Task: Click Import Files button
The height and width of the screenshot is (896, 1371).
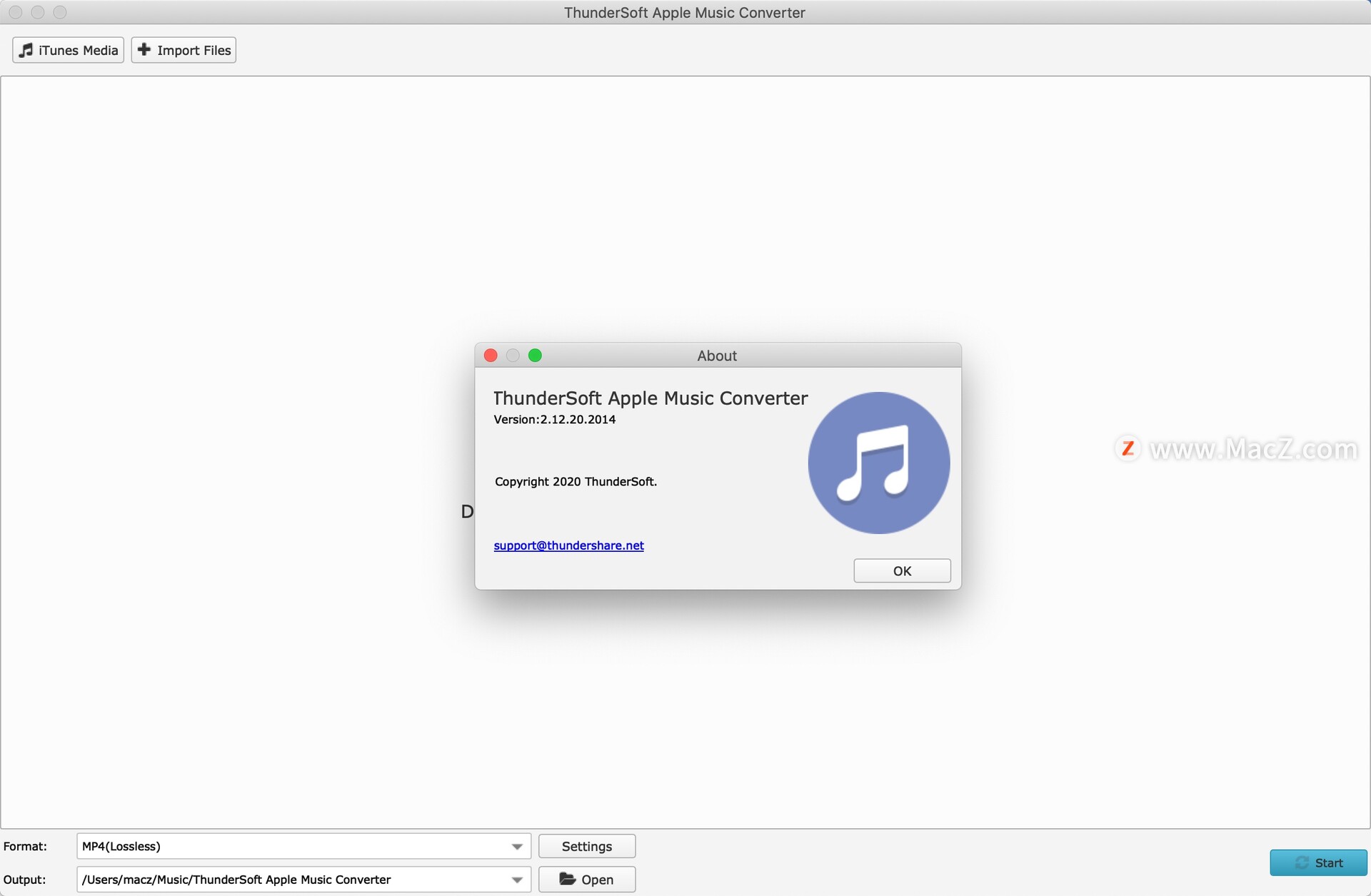Action: click(x=184, y=50)
